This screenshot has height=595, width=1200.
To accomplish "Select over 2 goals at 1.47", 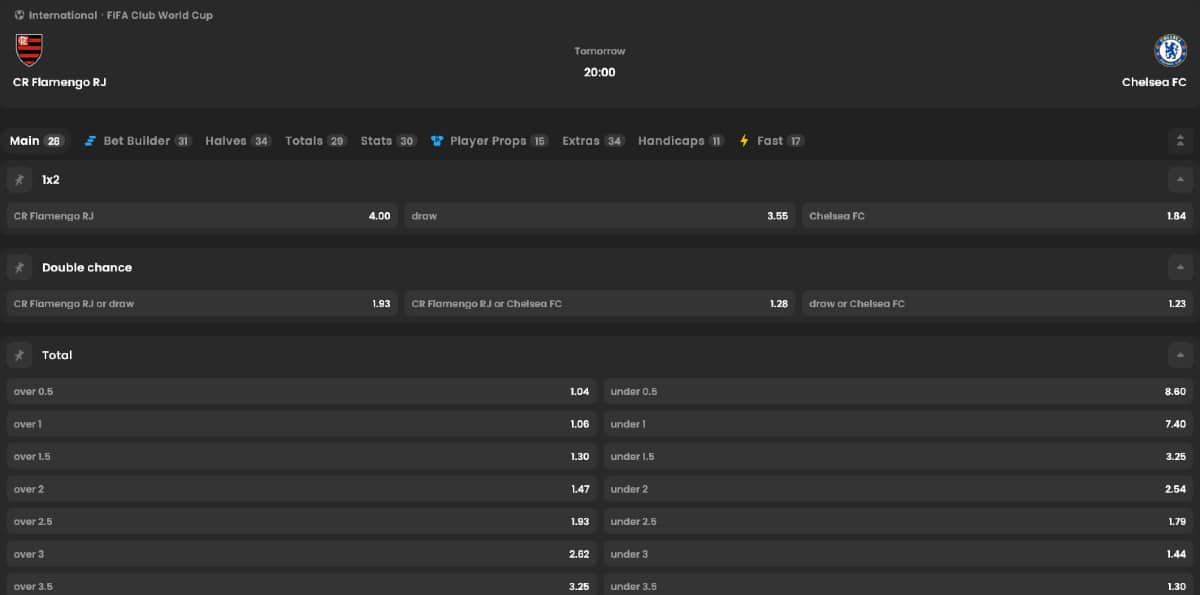I will (302, 489).
